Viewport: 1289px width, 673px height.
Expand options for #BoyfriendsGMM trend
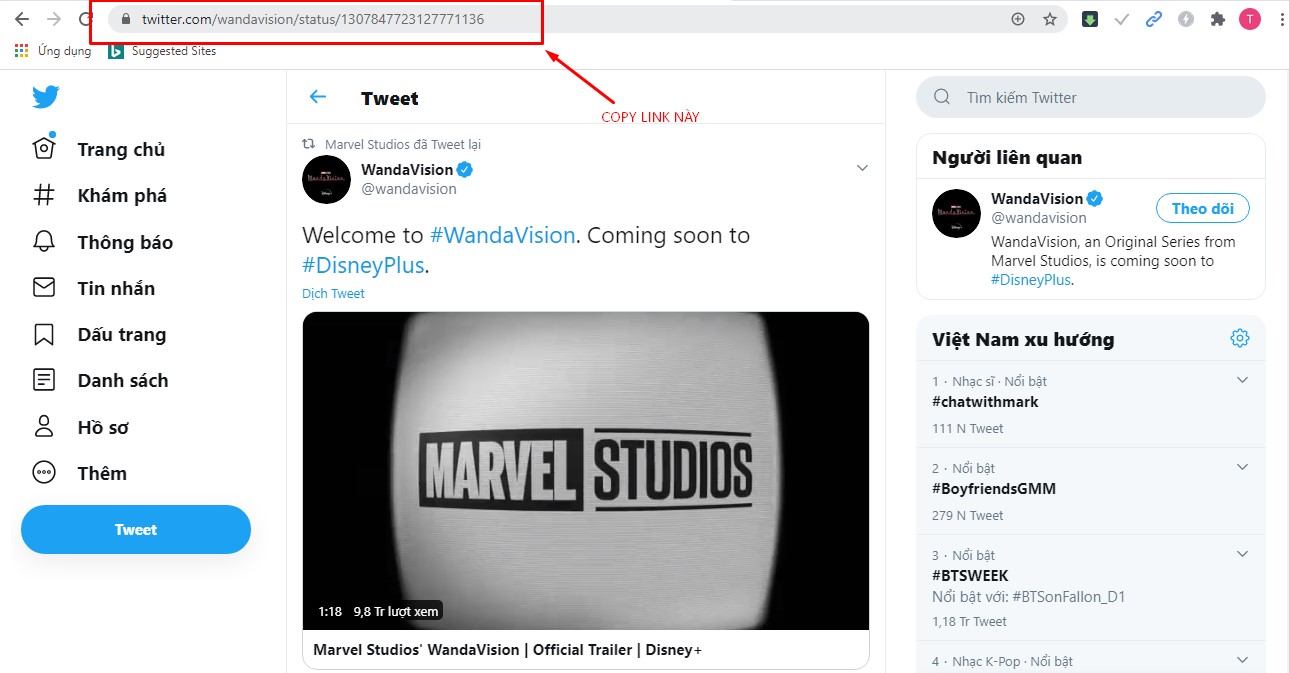pyautogui.click(x=1243, y=467)
